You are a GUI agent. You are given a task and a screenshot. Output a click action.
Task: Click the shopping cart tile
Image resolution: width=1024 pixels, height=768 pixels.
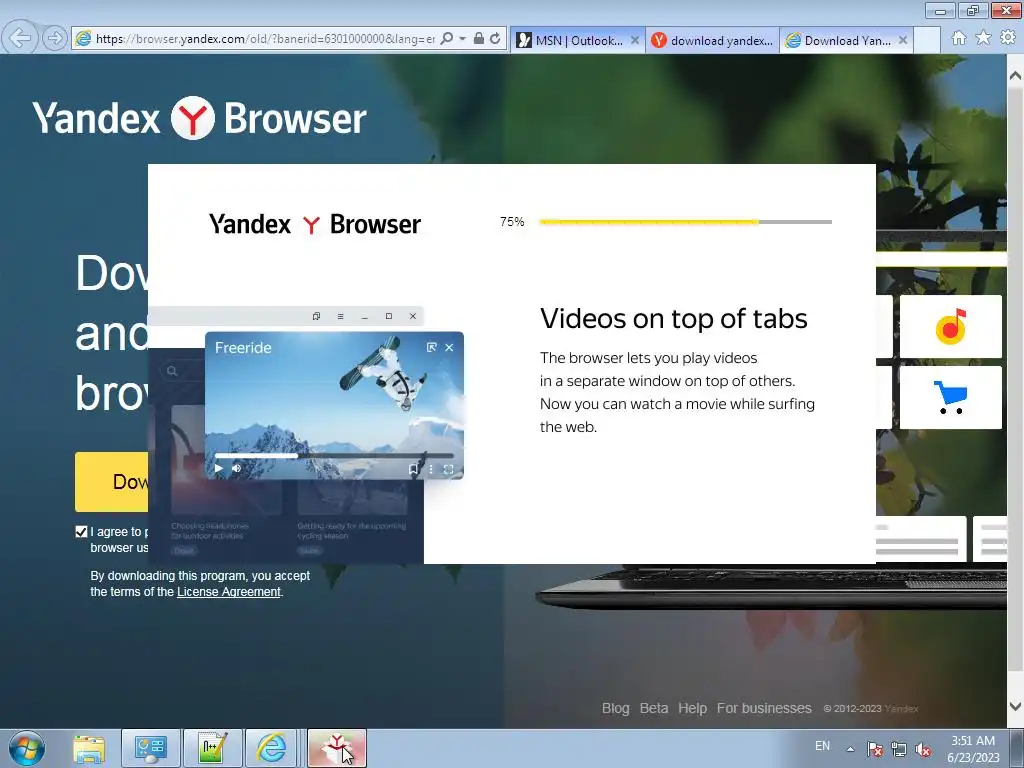click(x=950, y=397)
